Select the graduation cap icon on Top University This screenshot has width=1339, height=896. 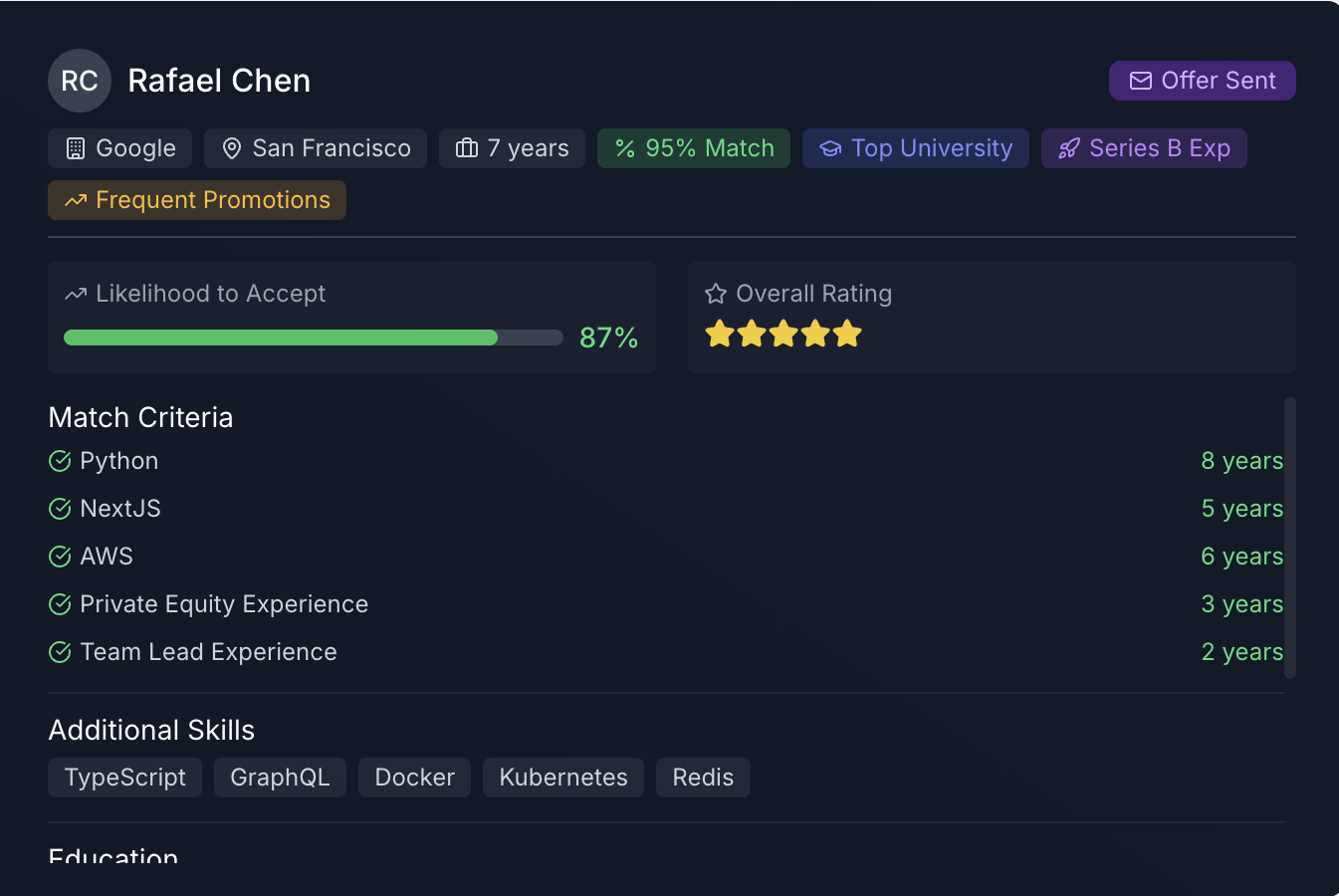831,147
